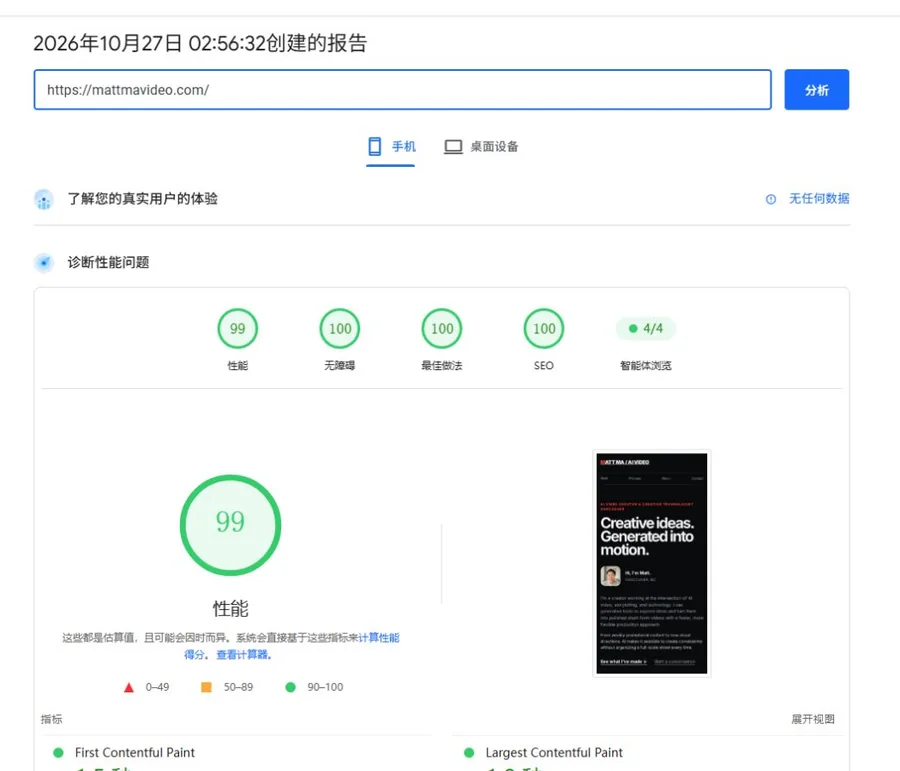Screen dimensions: 900x771
Task: Click green dot beside Largest Contentful Paint
Action: click(469, 753)
